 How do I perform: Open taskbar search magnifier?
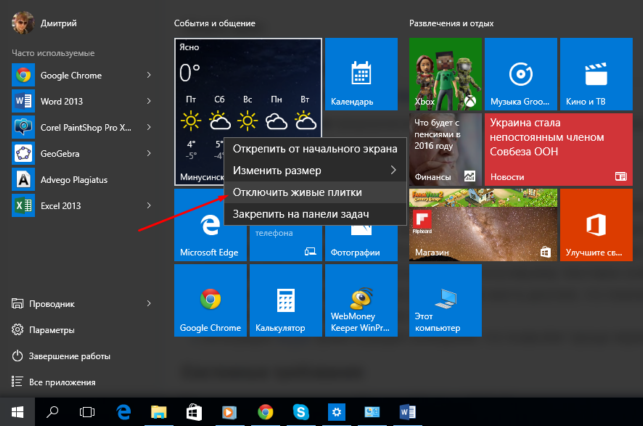(x=52, y=412)
